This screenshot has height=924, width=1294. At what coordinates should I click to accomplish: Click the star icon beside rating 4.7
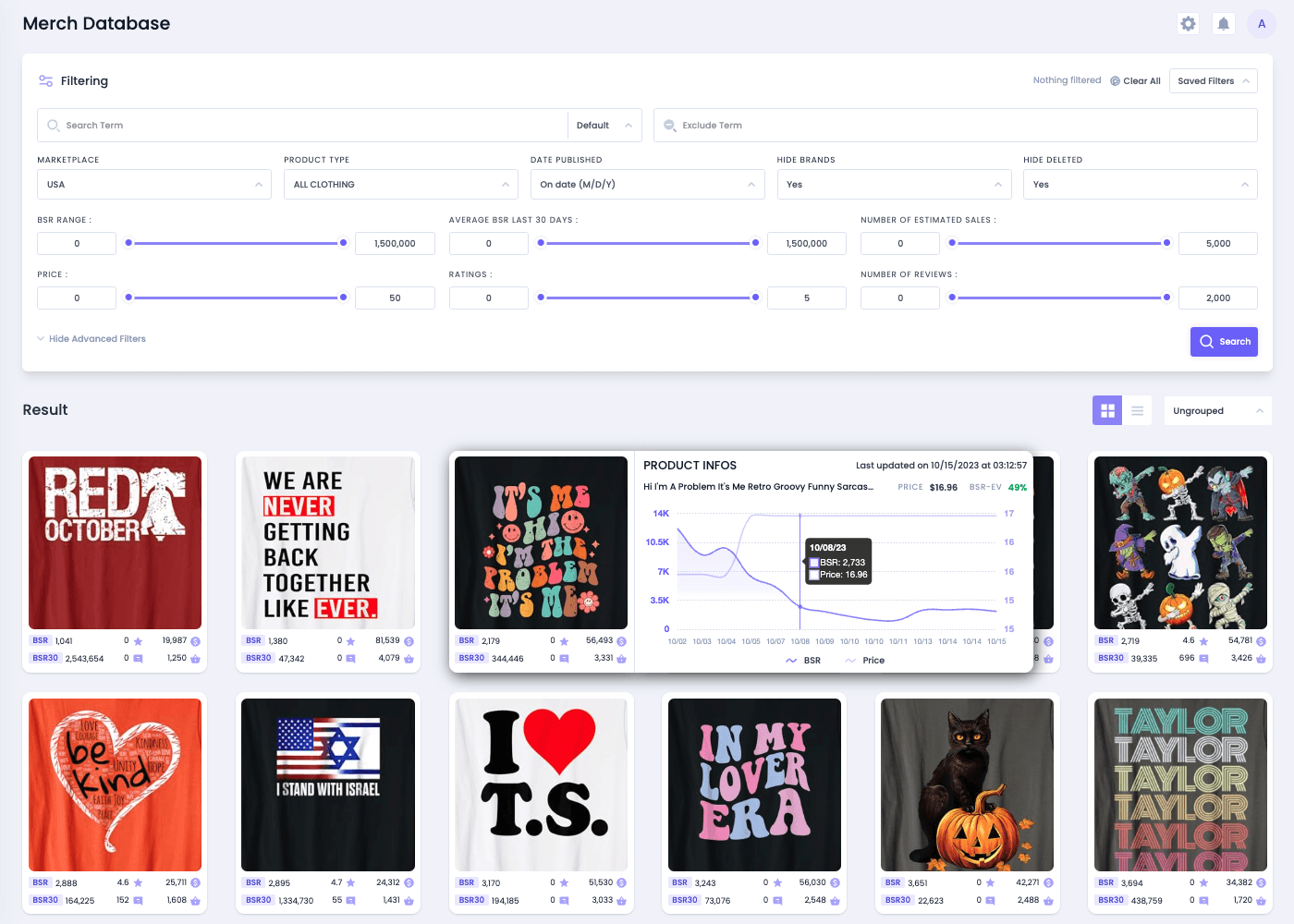351,883
